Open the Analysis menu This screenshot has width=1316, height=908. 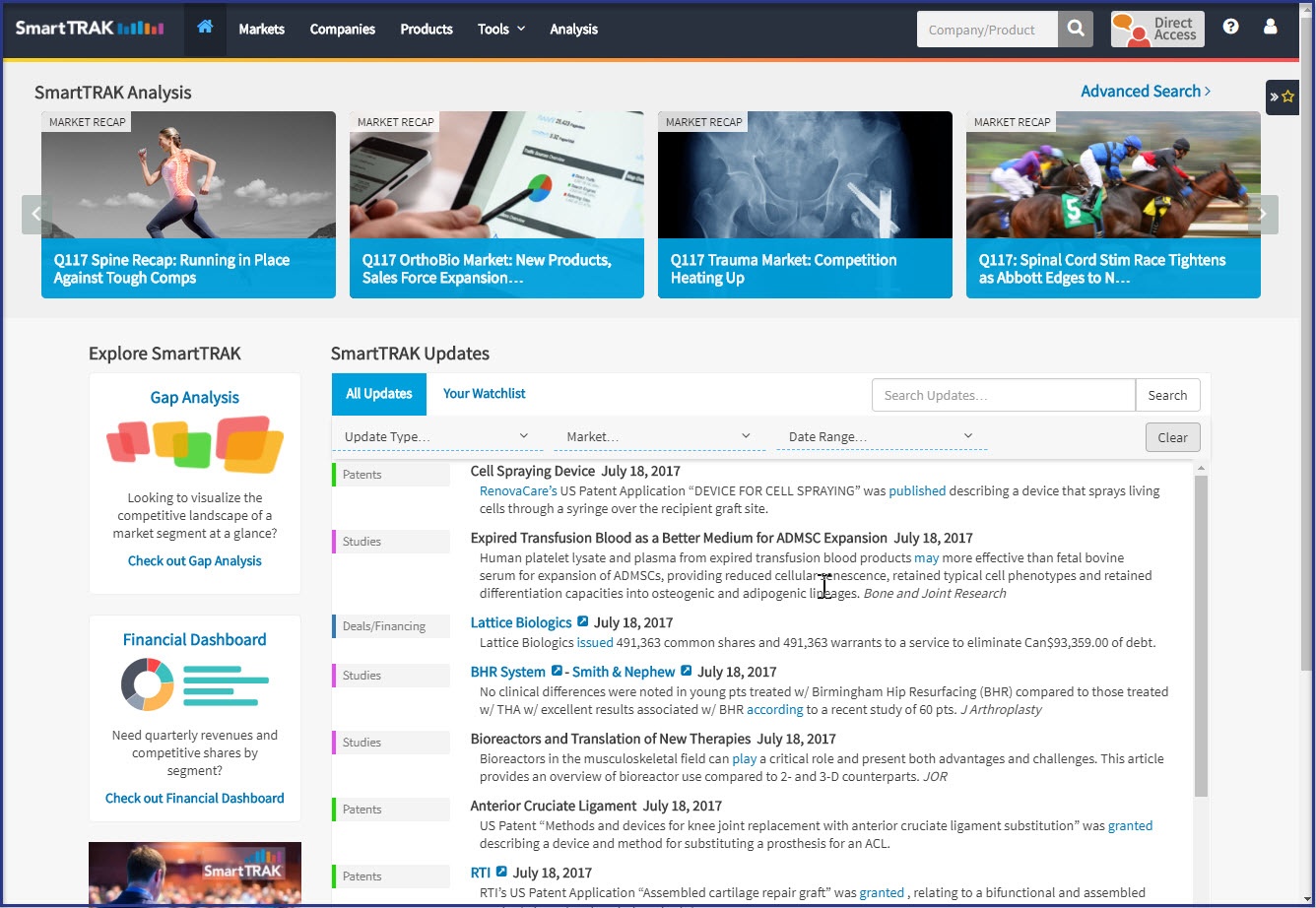click(574, 29)
